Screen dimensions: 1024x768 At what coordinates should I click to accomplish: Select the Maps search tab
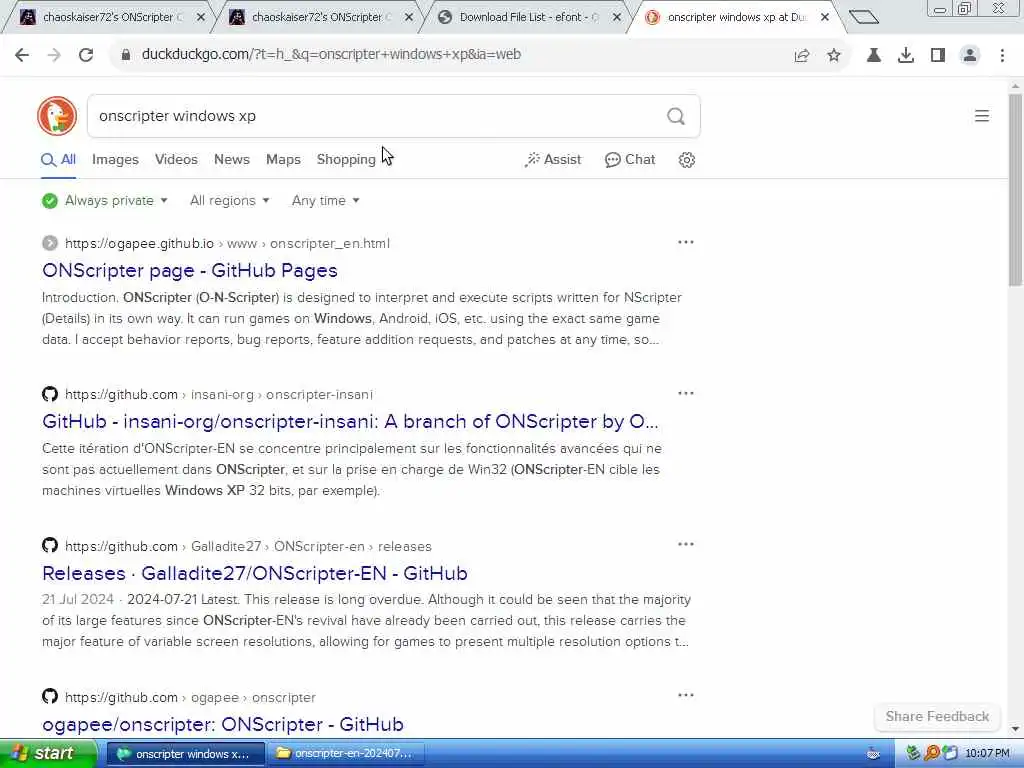click(x=283, y=159)
